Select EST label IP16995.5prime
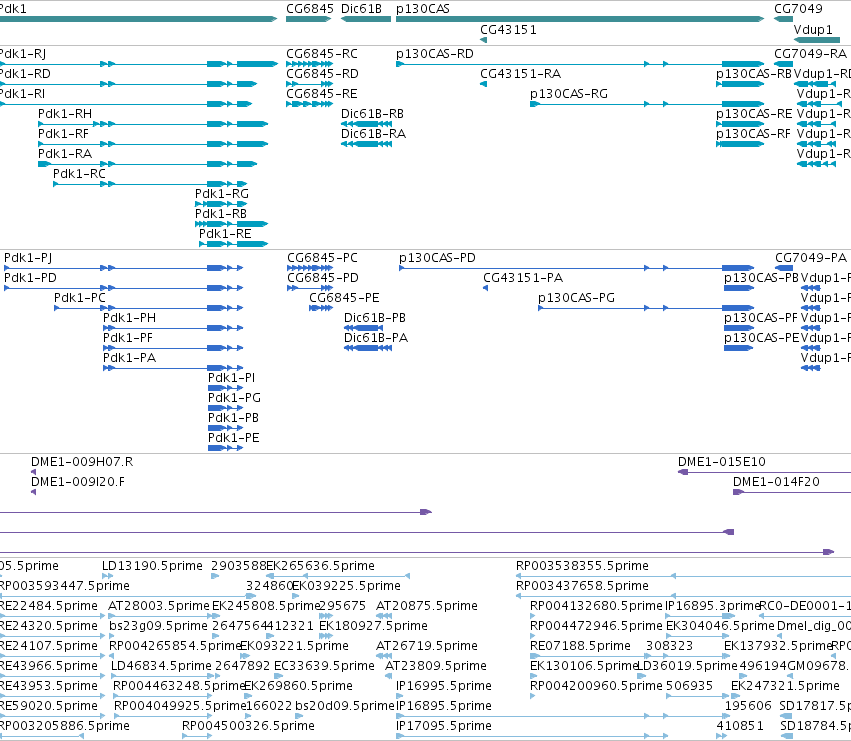This screenshot has height=741, width=851. 444,686
